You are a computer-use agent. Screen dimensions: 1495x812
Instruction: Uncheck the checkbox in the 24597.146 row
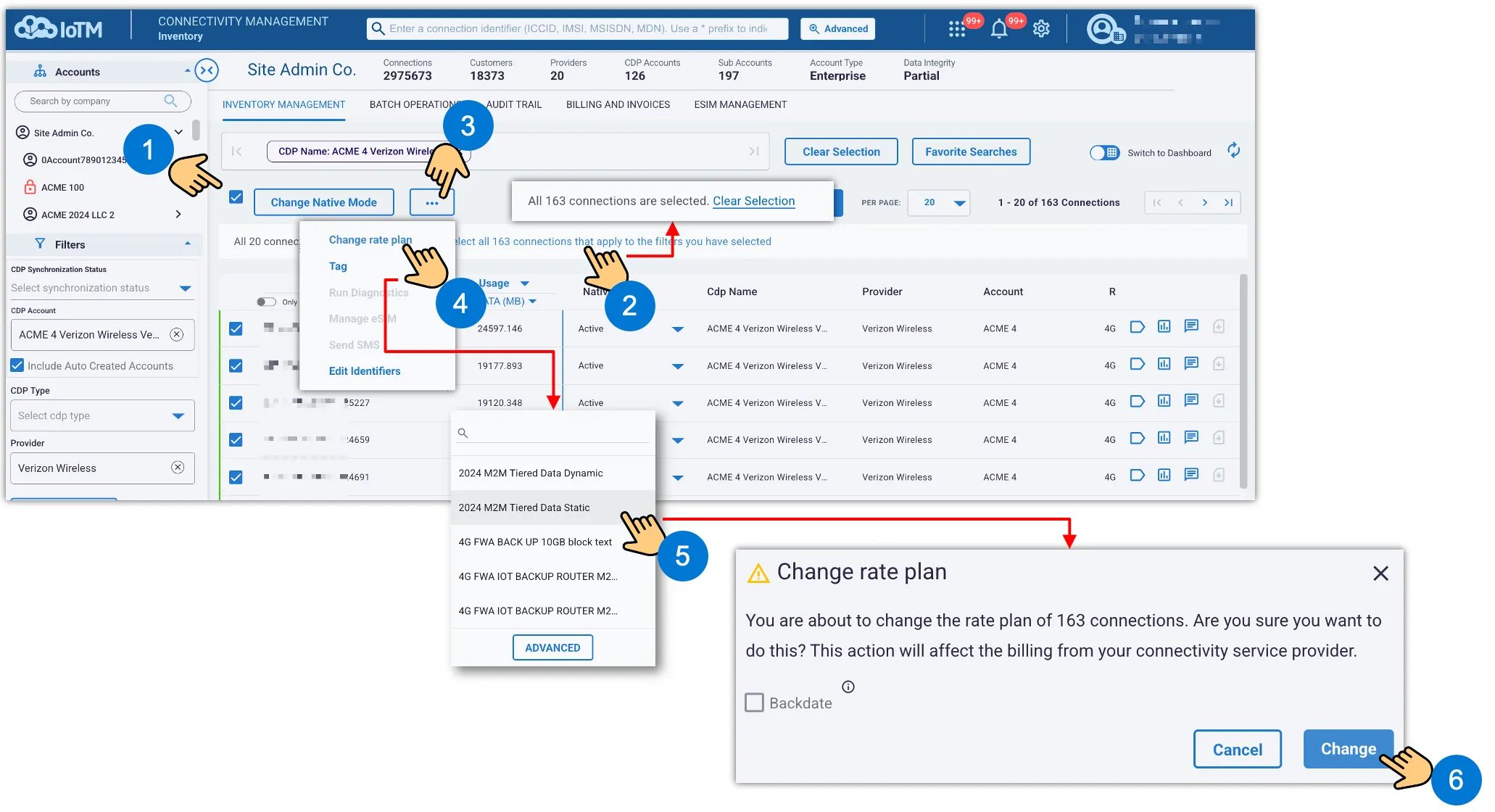click(x=236, y=329)
